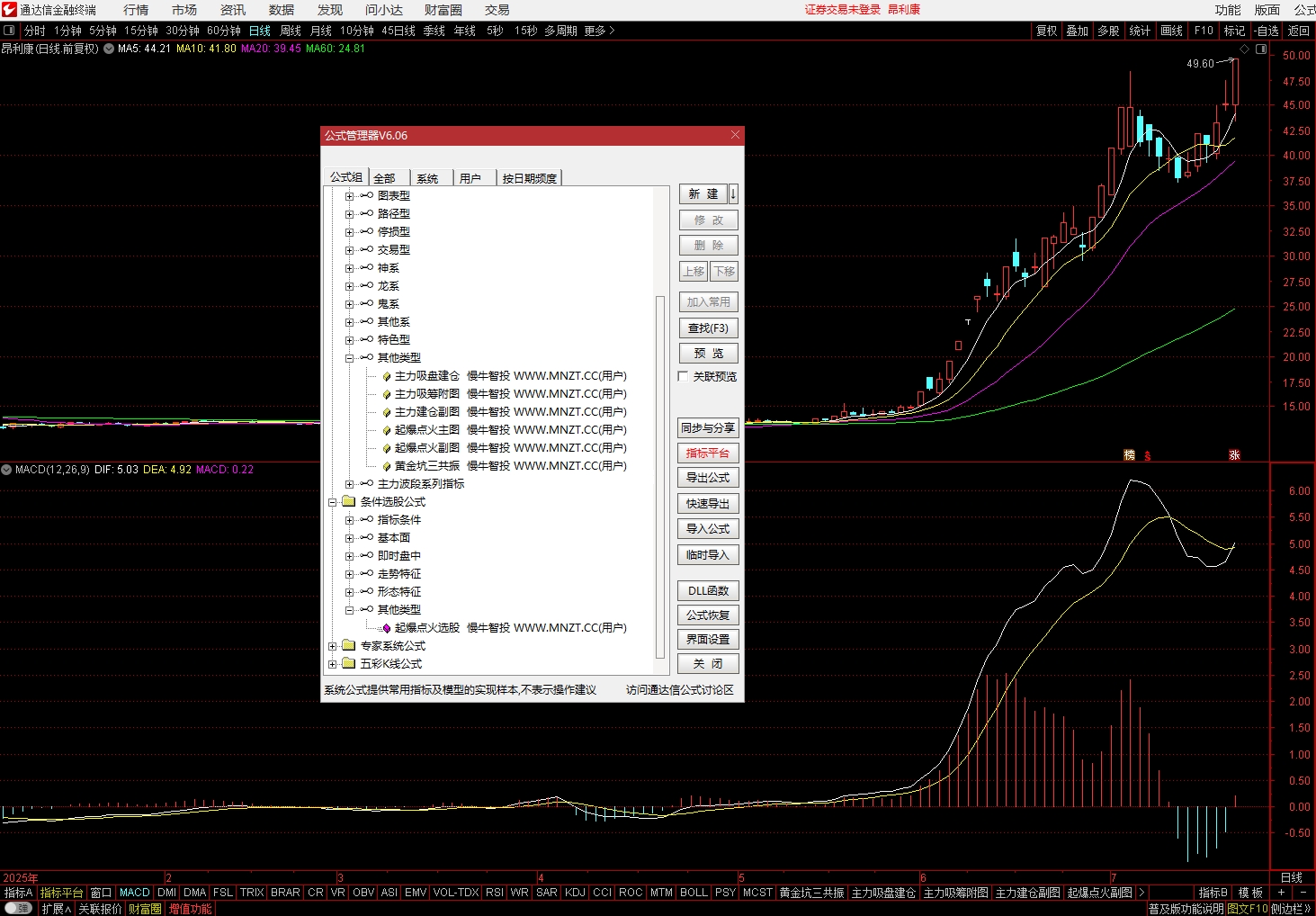Click the diamond icon near the 49.60 price label
Screen dimensions: 1316x916
[x=1245, y=49]
